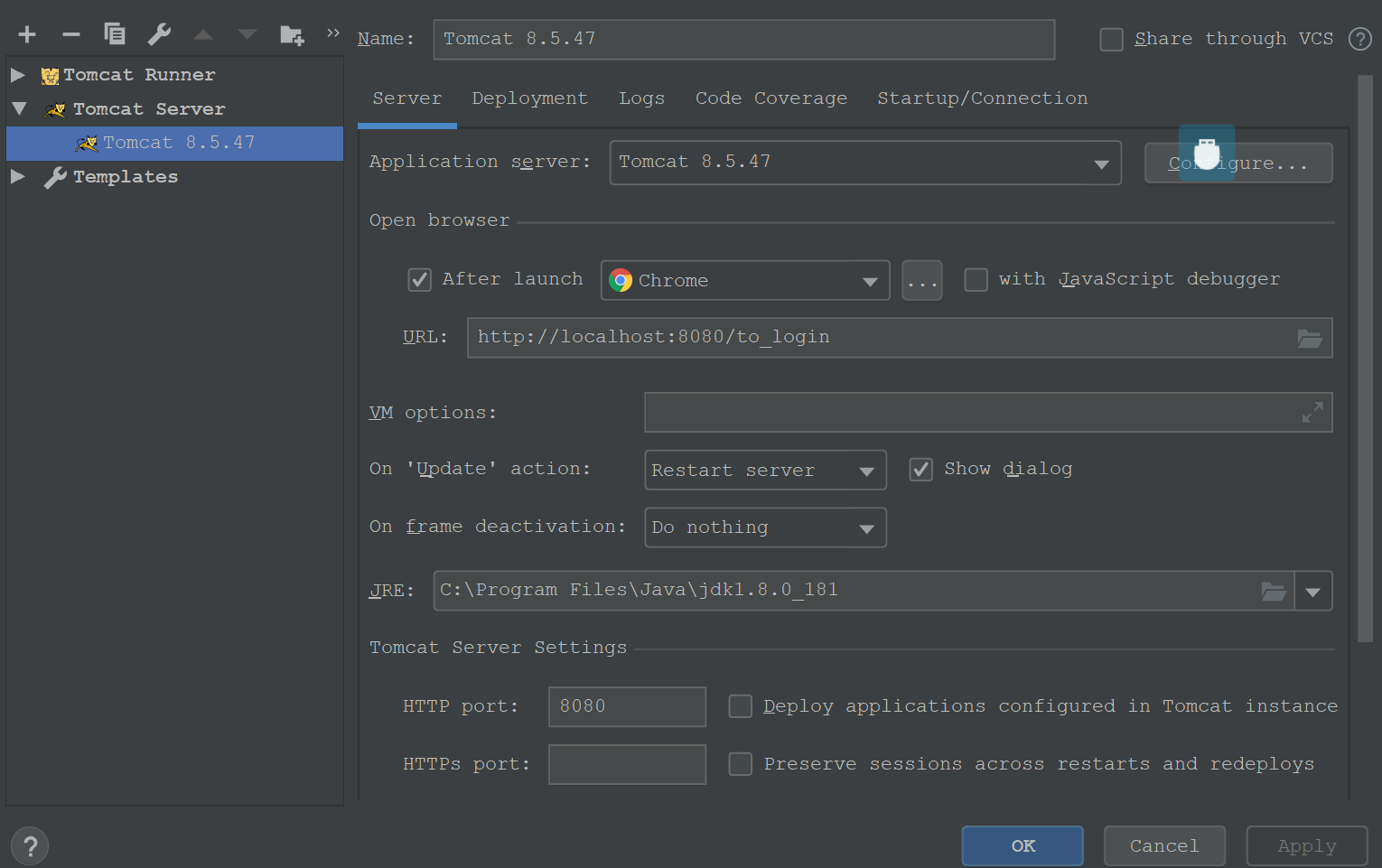
Task: Remove configuration with minus icon
Action: click(x=71, y=34)
